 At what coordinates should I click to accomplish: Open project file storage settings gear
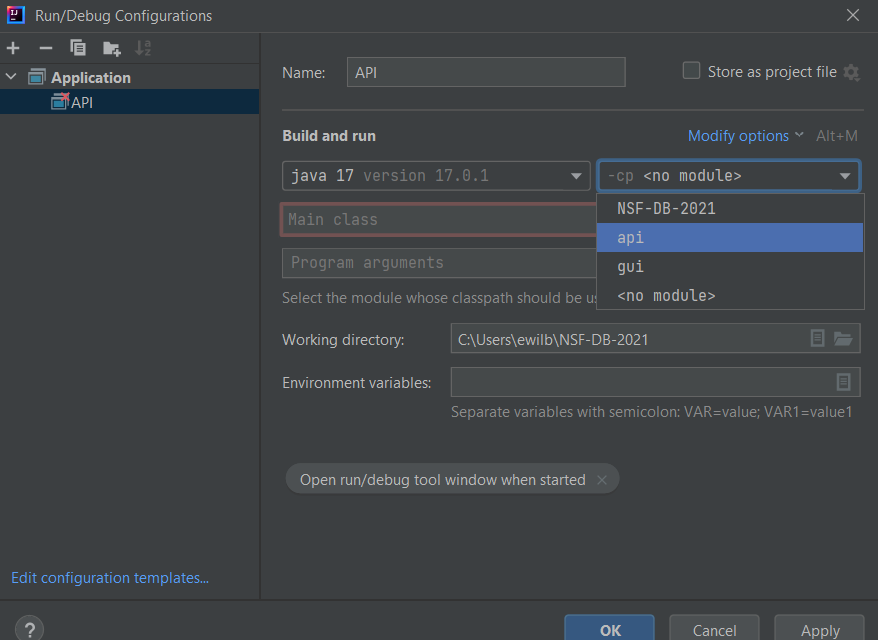pos(851,72)
